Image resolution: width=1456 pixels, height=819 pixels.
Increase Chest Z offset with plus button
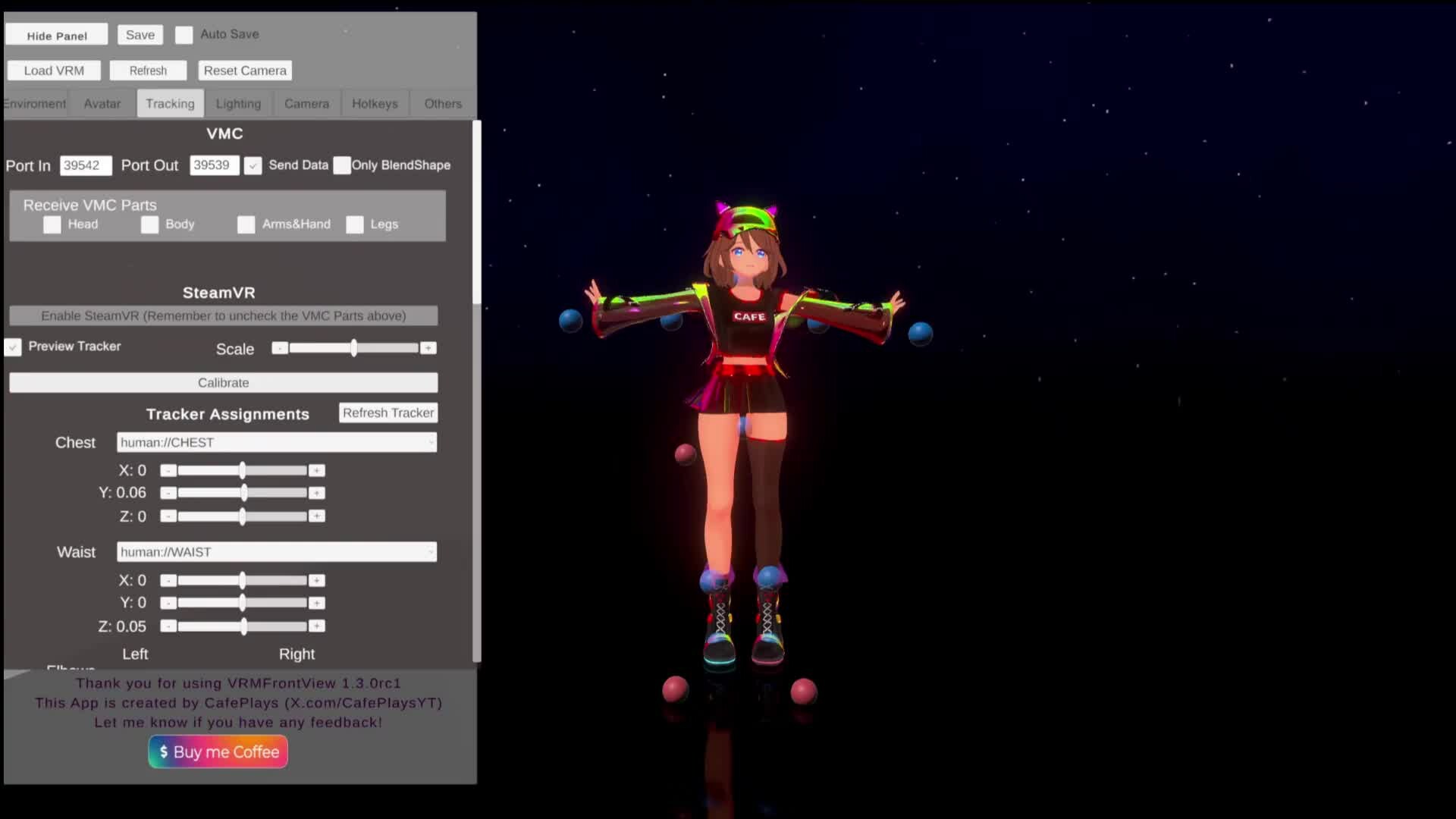[x=317, y=516]
